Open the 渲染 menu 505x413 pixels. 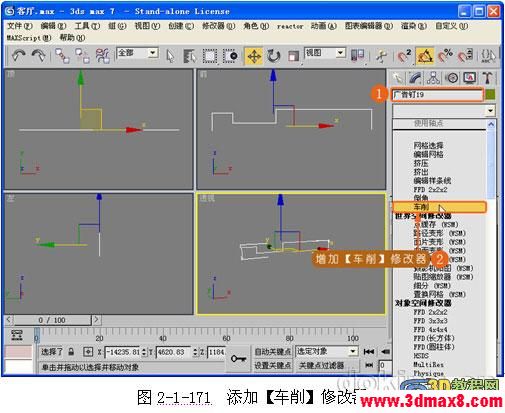(x=414, y=26)
